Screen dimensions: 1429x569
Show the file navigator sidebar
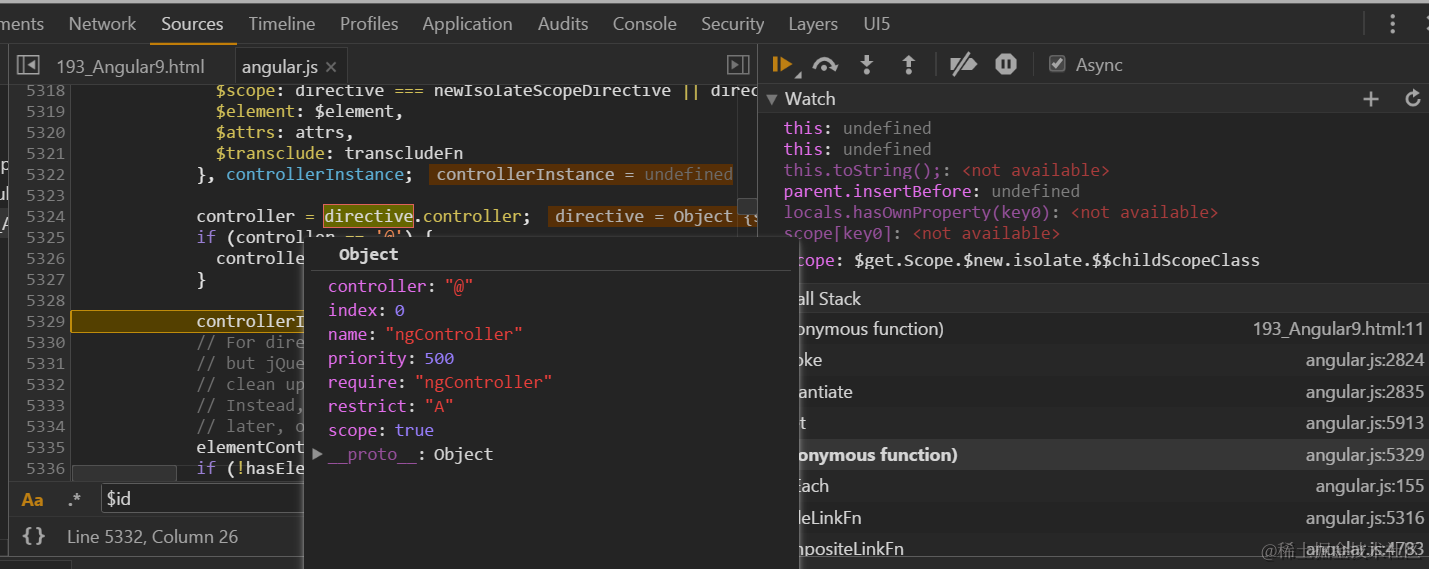coord(28,65)
